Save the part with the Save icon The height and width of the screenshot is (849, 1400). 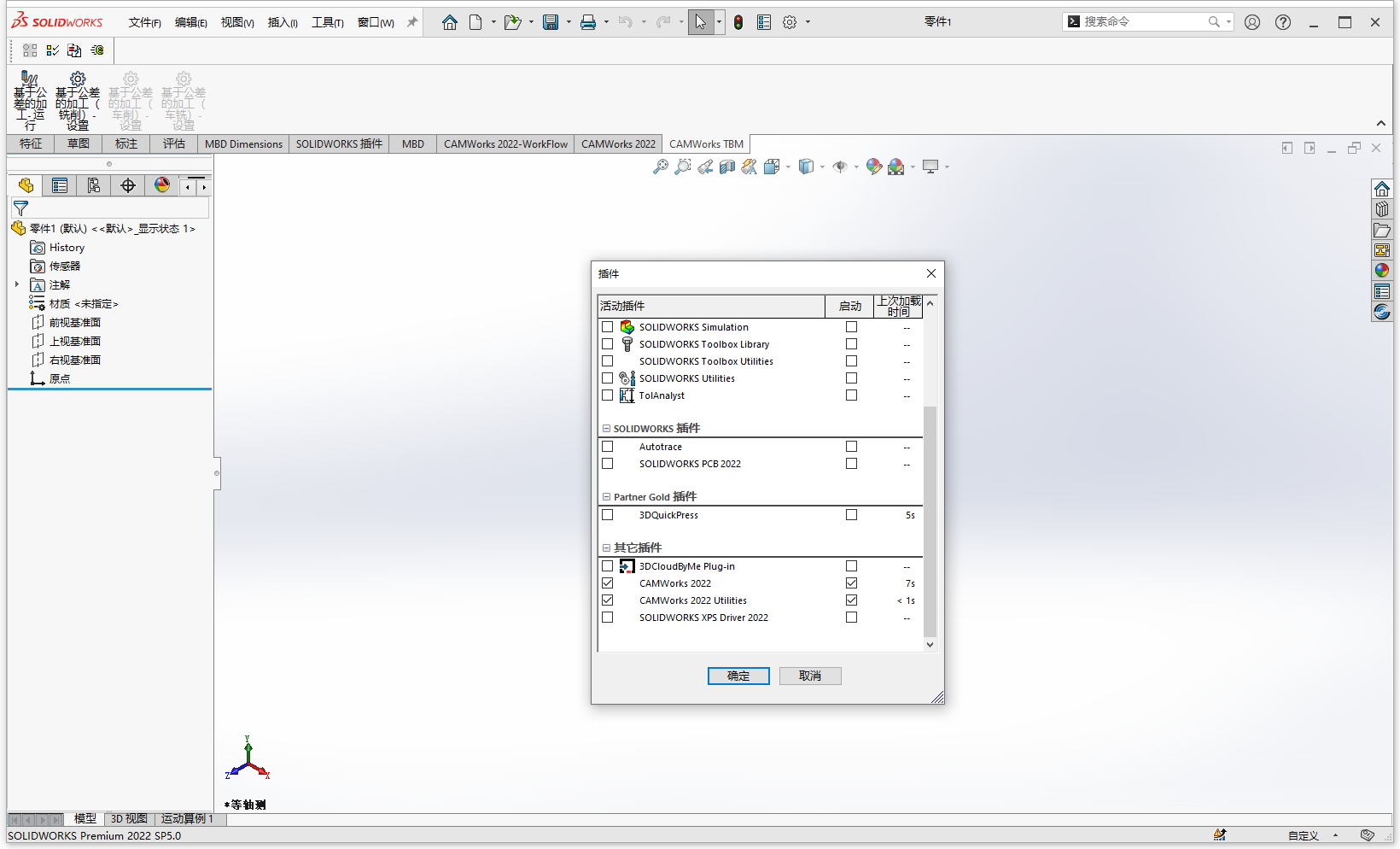coord(551,22)
